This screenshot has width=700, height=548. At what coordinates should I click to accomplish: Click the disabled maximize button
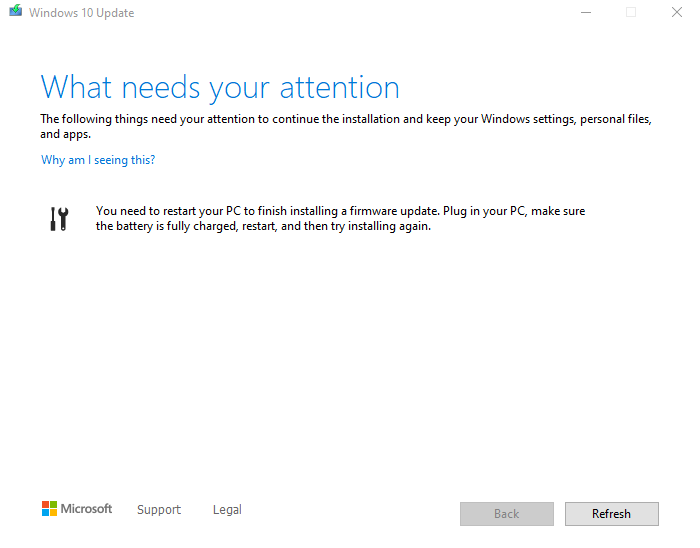click(x=631, y=12)
